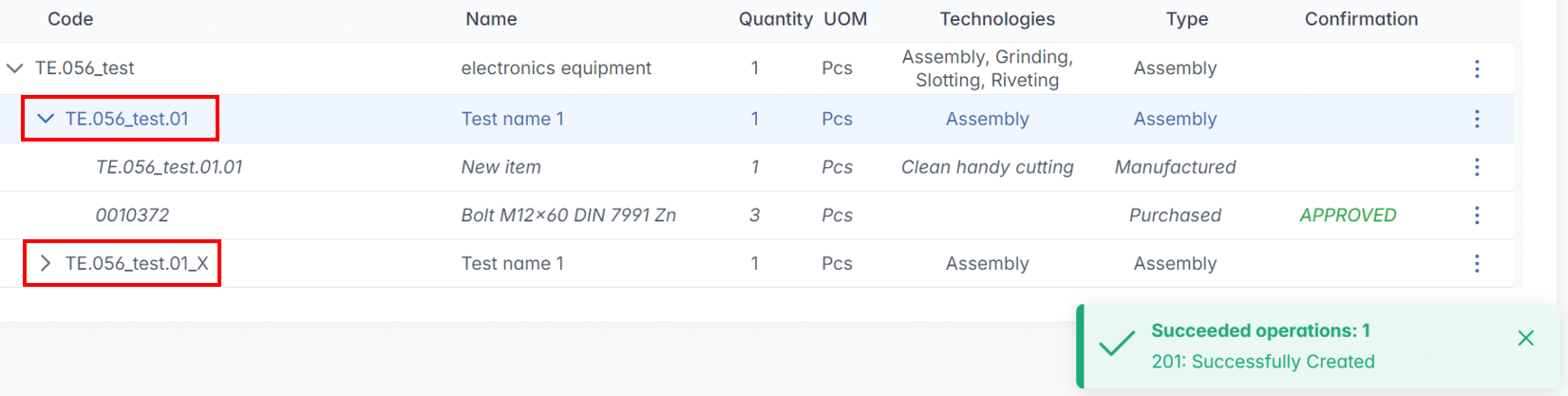Open three-dot menu for TE.056_test.01 row
This screenshot has width=1568, height=396.
(1477, 119)
